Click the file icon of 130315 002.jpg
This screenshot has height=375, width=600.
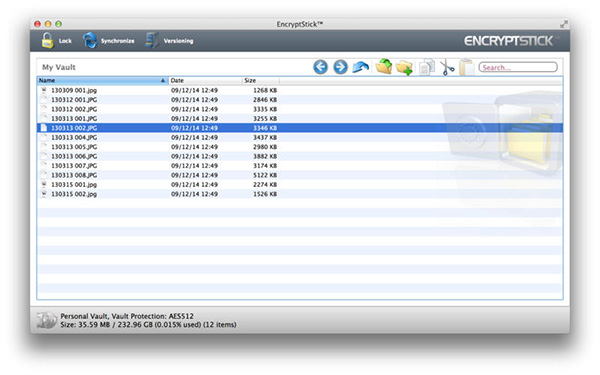pos(44,194)
